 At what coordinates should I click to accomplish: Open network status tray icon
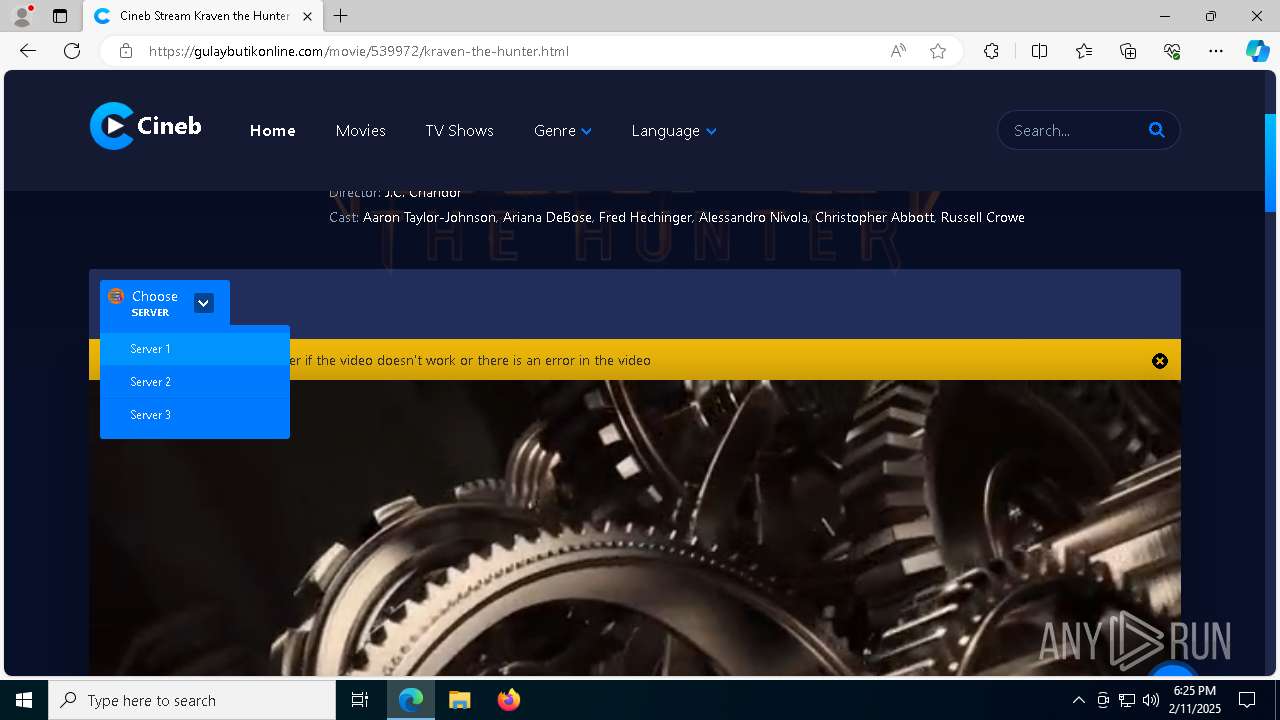(x=1127, y=700)
